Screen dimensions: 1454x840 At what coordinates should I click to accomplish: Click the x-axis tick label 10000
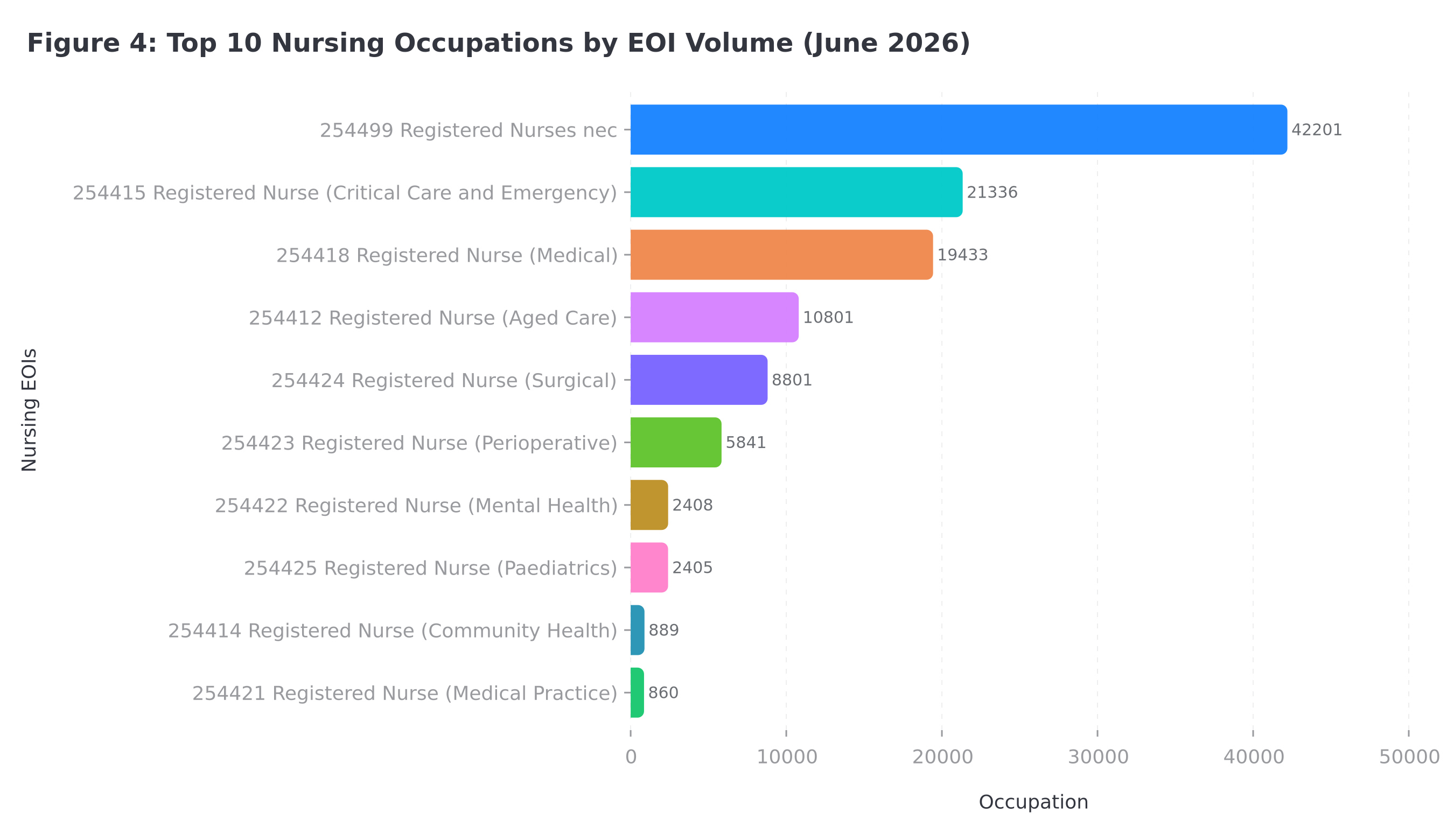(x=787, y=758)
